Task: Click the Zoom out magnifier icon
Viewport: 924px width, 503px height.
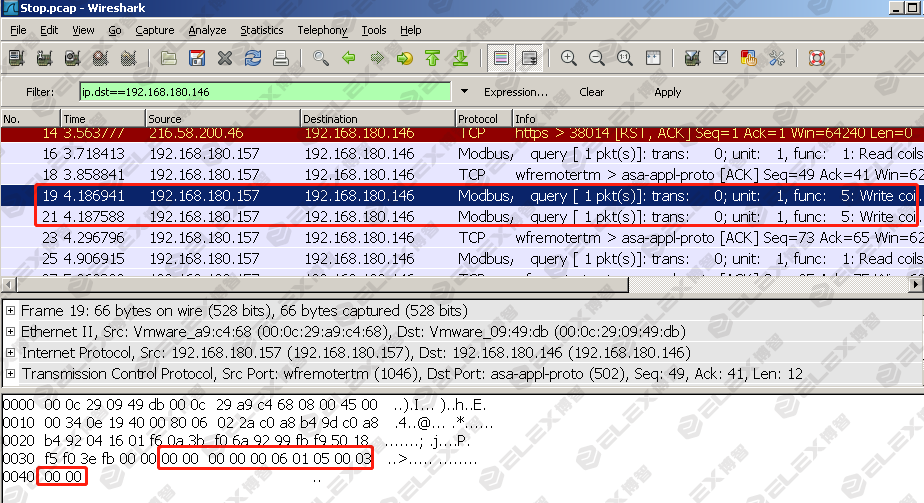Action: tap(597, 58)
